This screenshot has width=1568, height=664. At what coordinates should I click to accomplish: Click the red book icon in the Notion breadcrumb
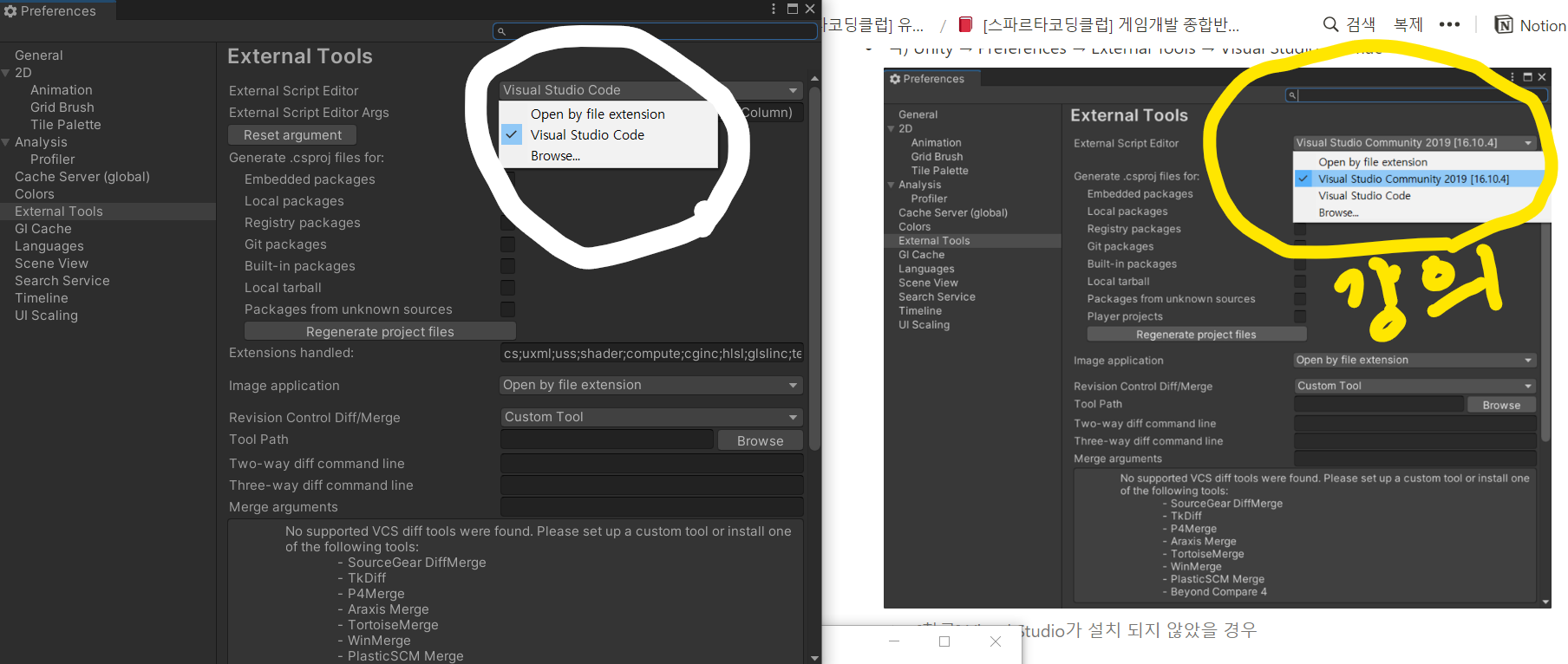coord(965,24)
